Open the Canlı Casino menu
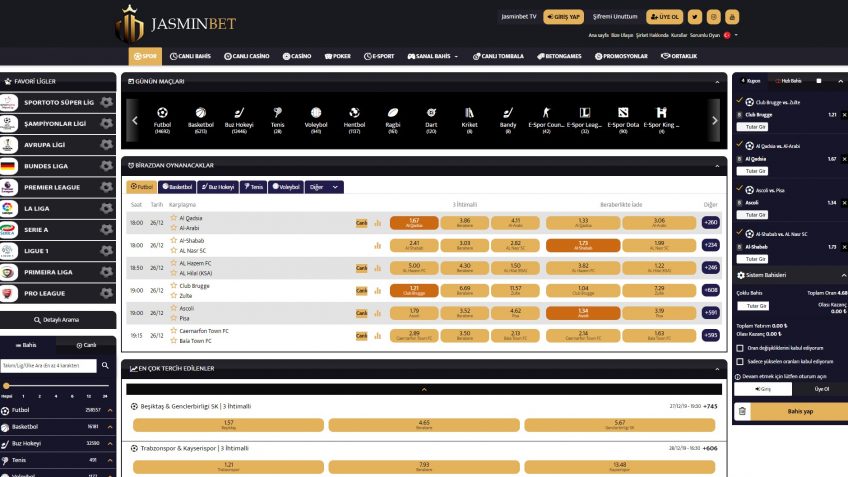Screen dimensions: 848x477 coord(247,56)
